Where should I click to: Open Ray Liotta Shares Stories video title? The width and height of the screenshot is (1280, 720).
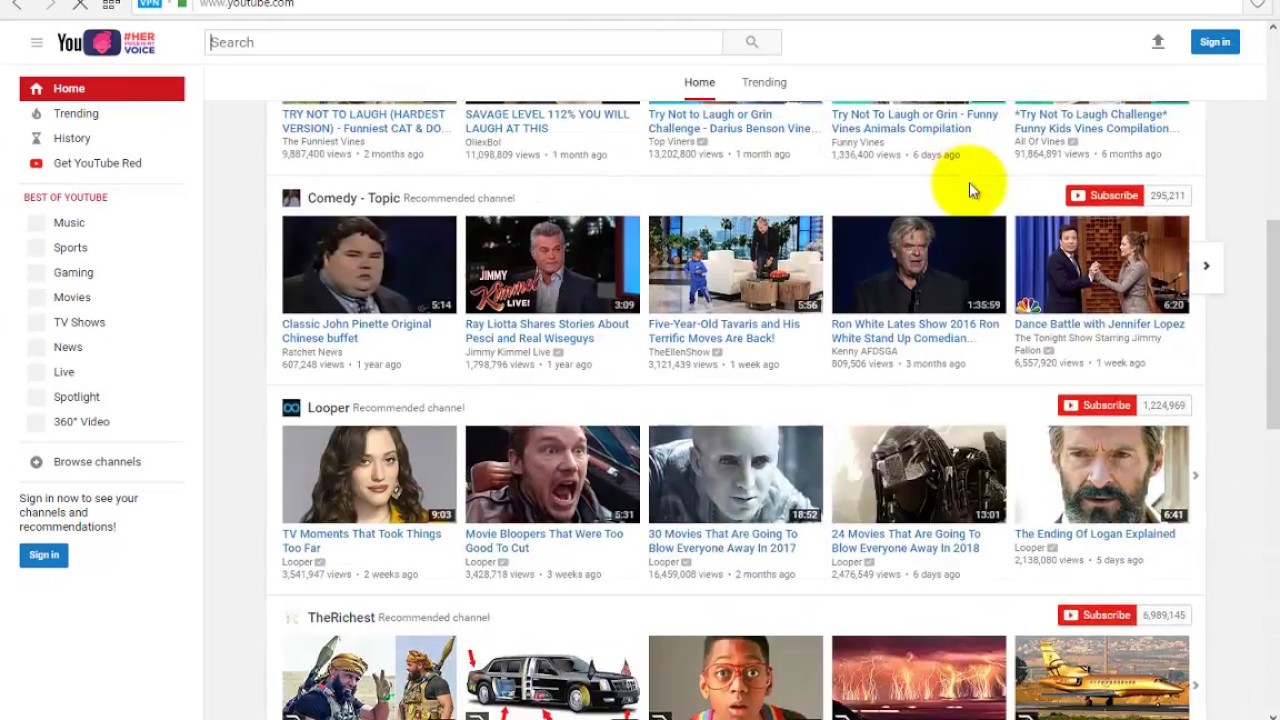tap(547, 331)
